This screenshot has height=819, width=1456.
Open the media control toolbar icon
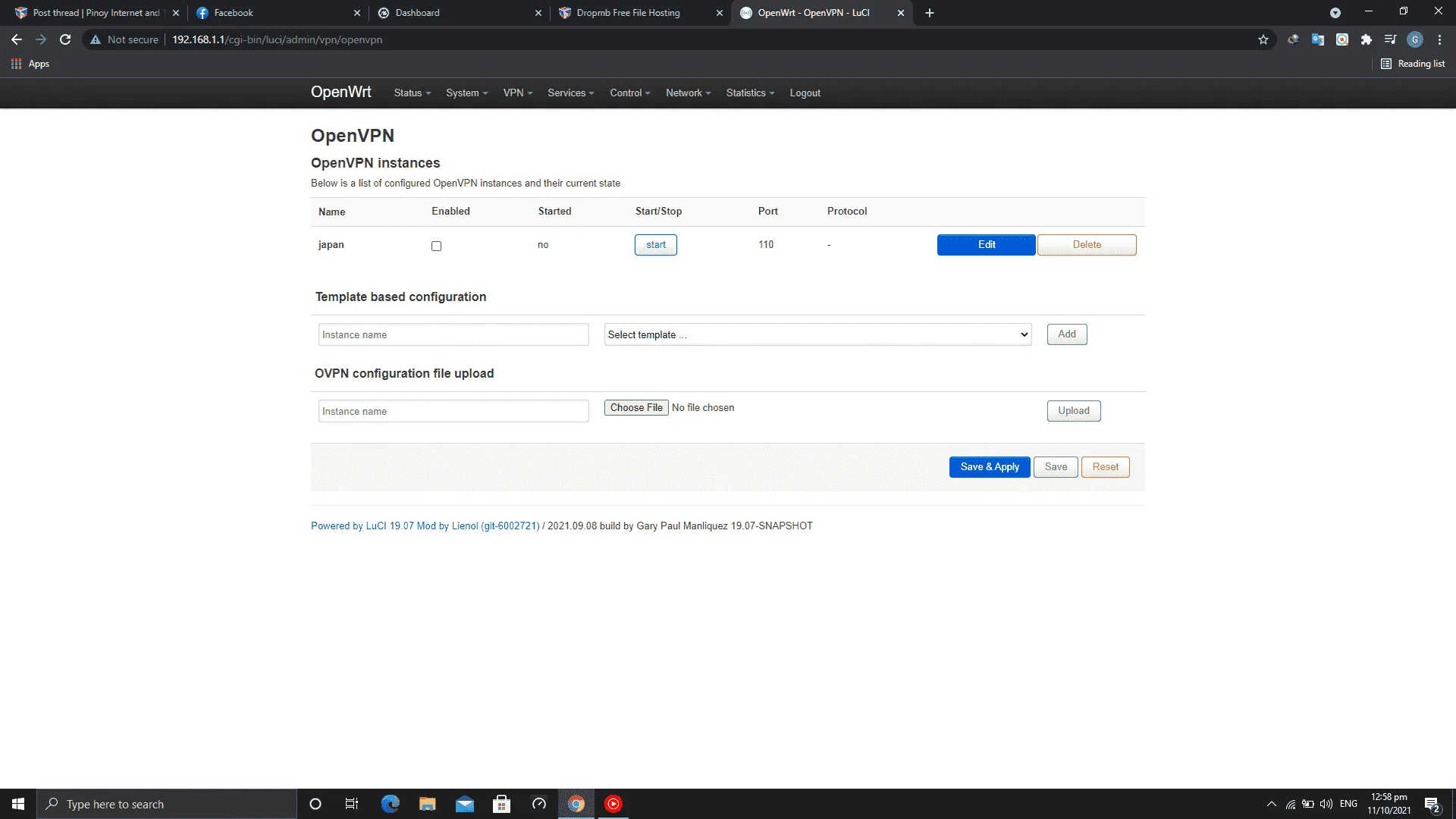coord(1391,39)
